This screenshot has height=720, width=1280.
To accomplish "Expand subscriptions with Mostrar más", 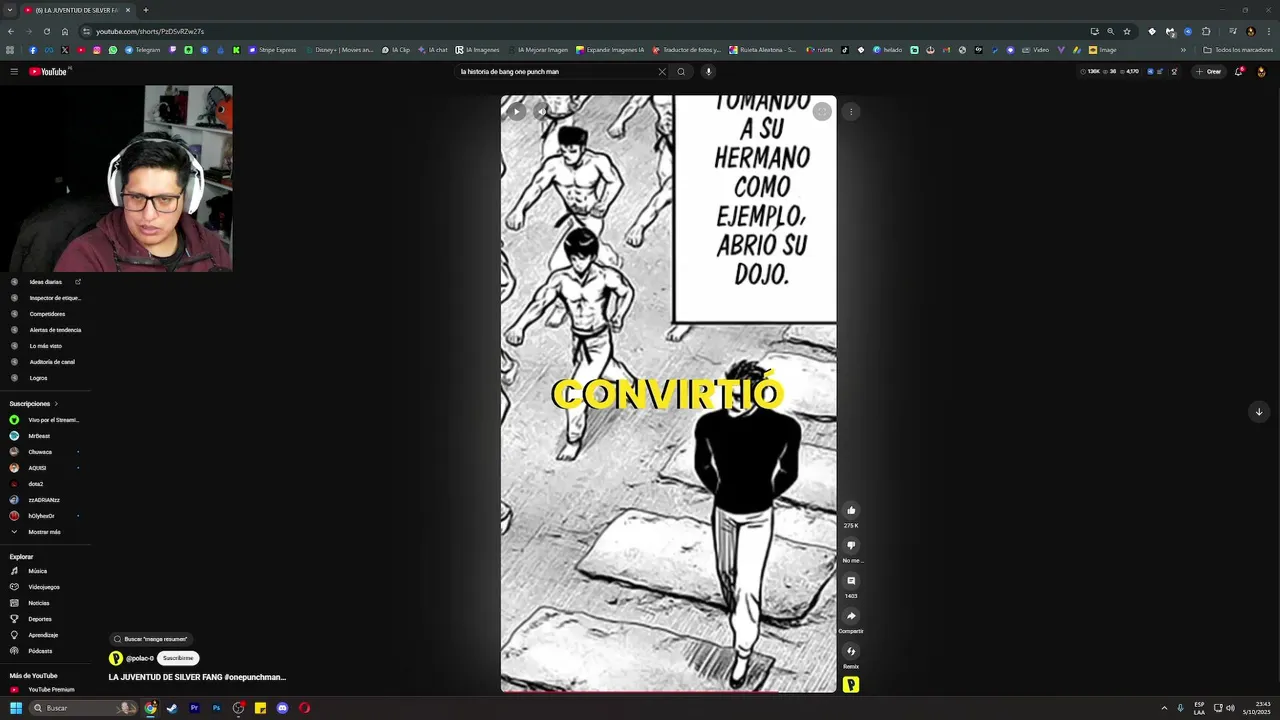I will pyautogui.click(x=45, y=532).
